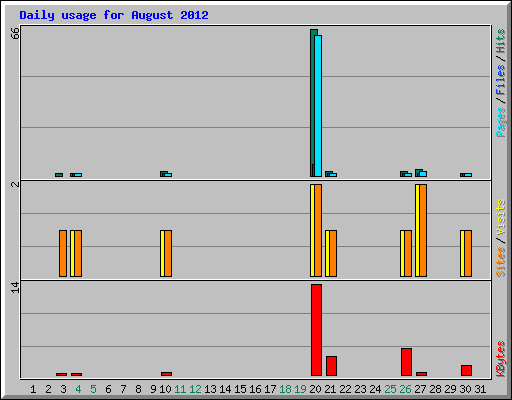Click the day label '20' on x-axis
Viewport: 512px width, 400px height.
pyautogui.click(x=315, y=389)
